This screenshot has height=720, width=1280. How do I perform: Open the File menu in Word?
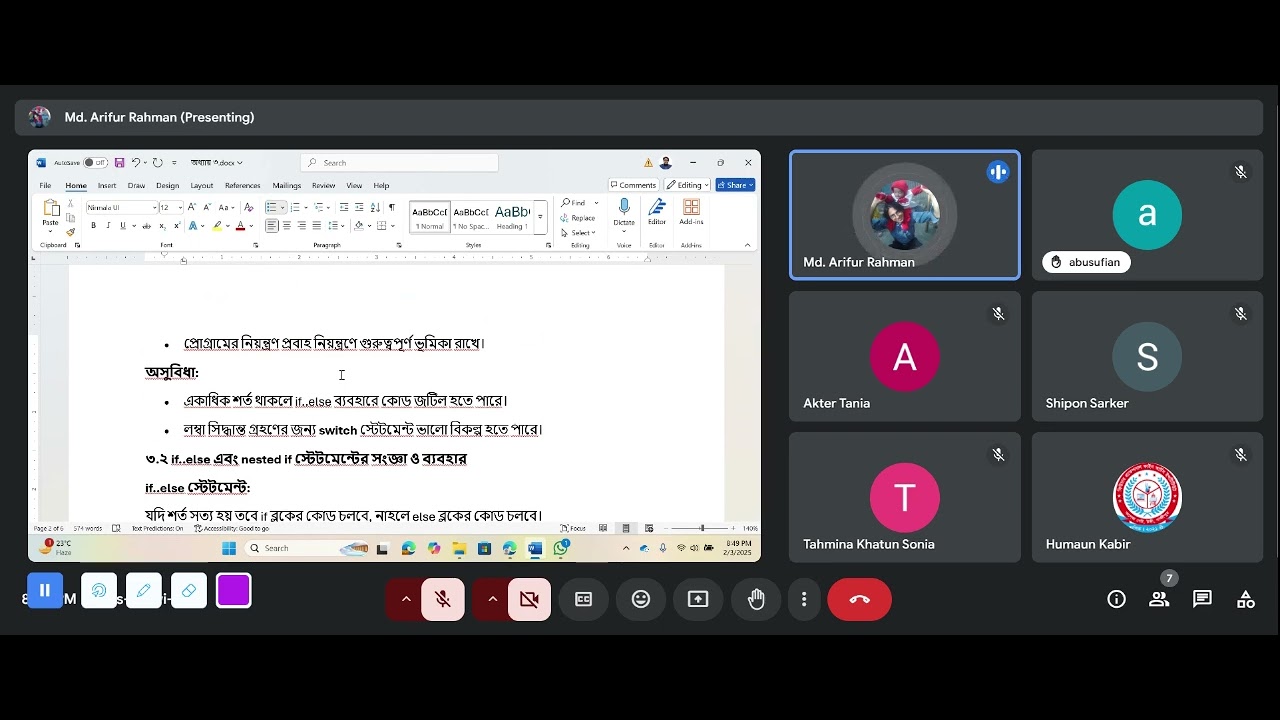[x=45, y=185]
